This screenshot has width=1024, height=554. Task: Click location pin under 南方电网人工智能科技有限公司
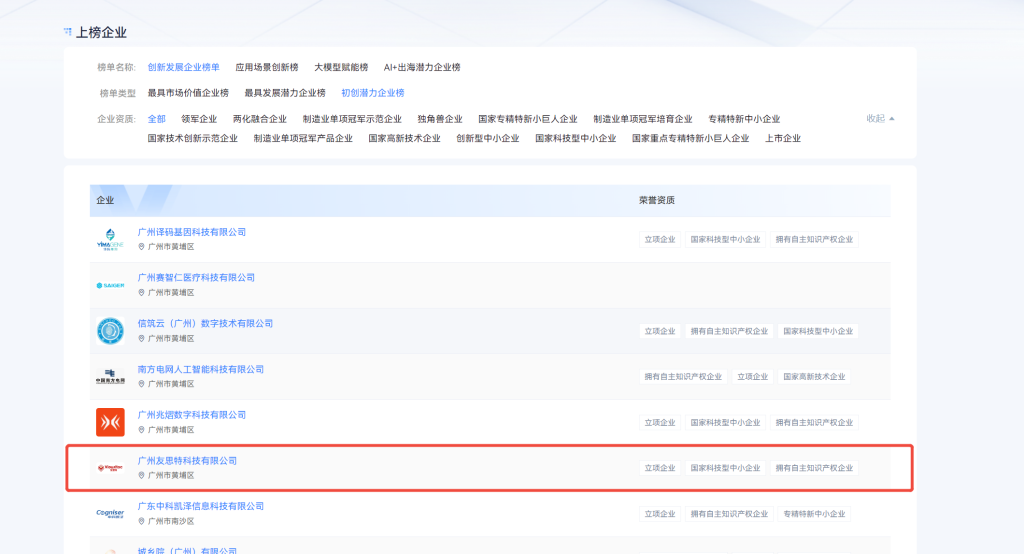[141, 384]
